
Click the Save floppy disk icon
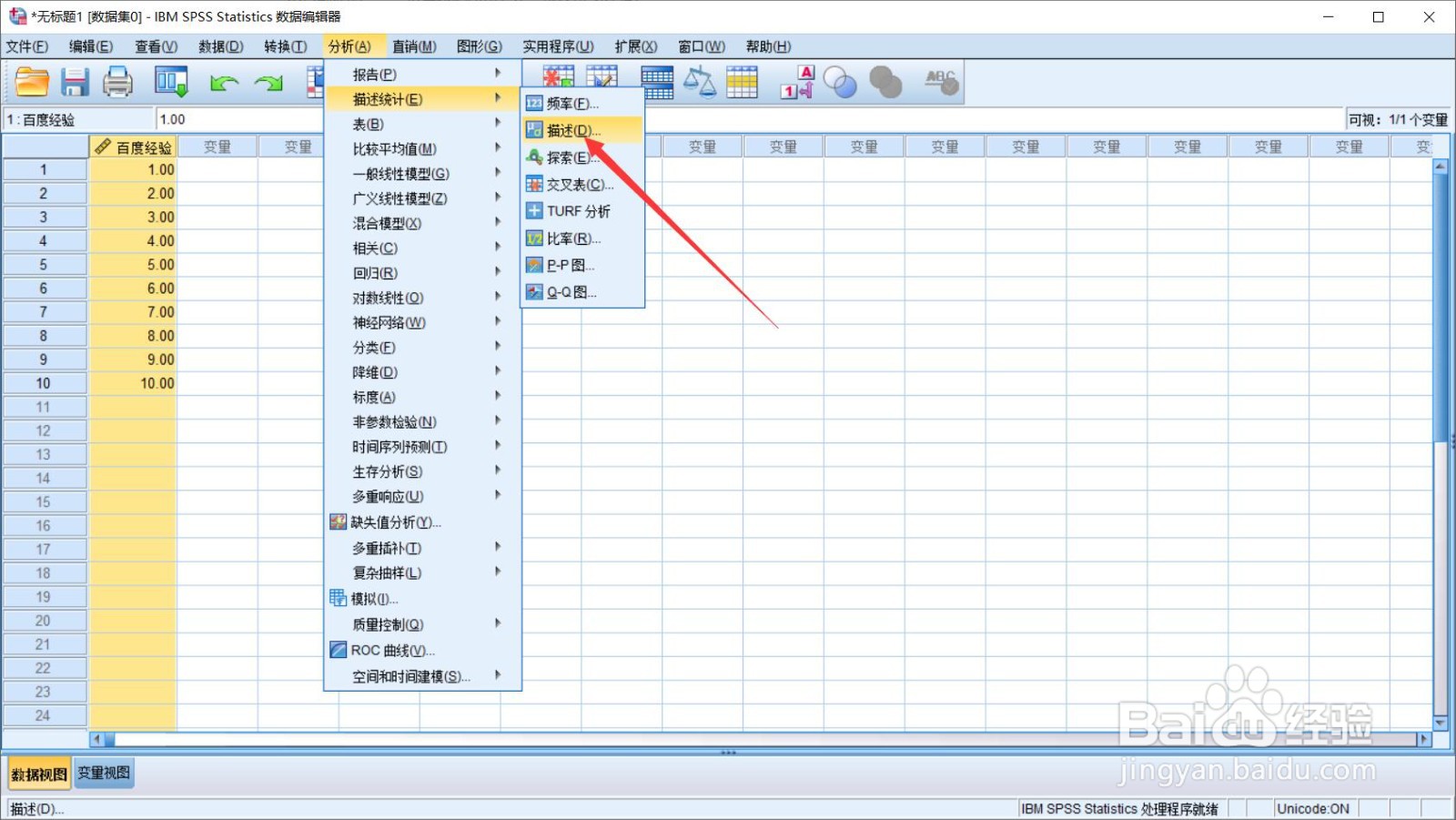75,83
